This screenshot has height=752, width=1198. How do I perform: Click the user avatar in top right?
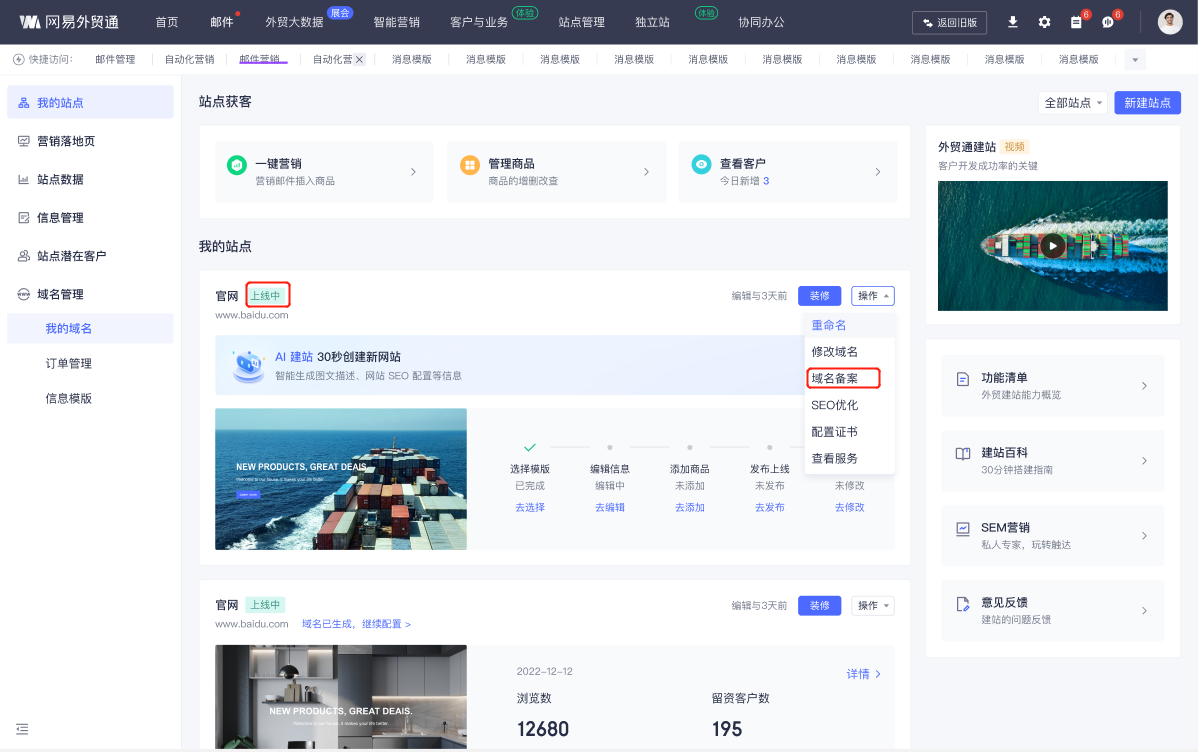[x=1170, y=22]
